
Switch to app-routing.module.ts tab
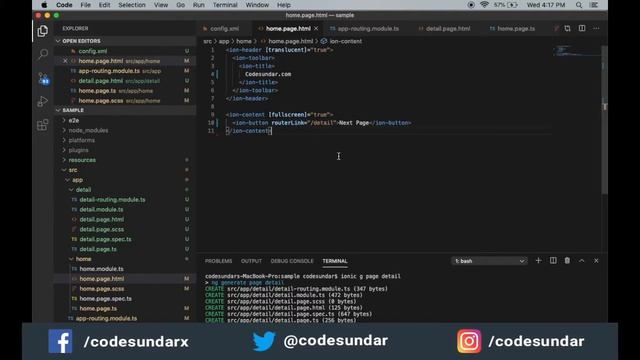(x=368, y=29)
